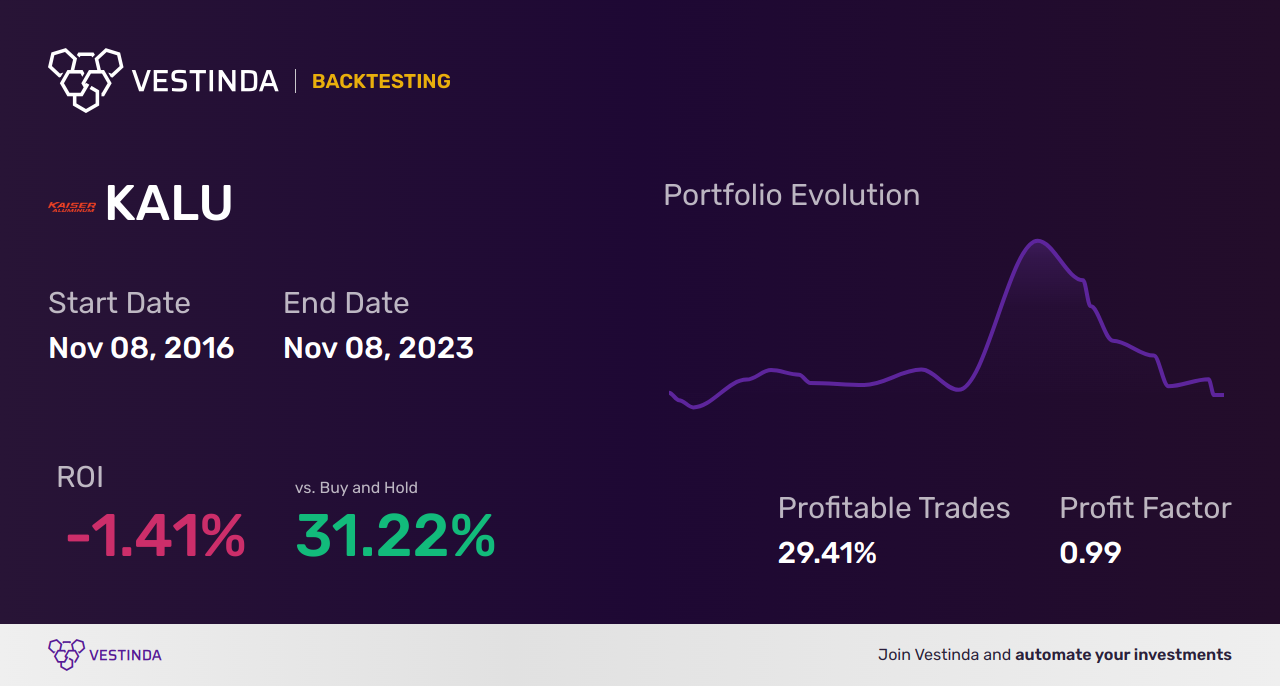Select the VESTINDA header brand name
Screen dimensions: 1280x686
click(x=205, y=81)
